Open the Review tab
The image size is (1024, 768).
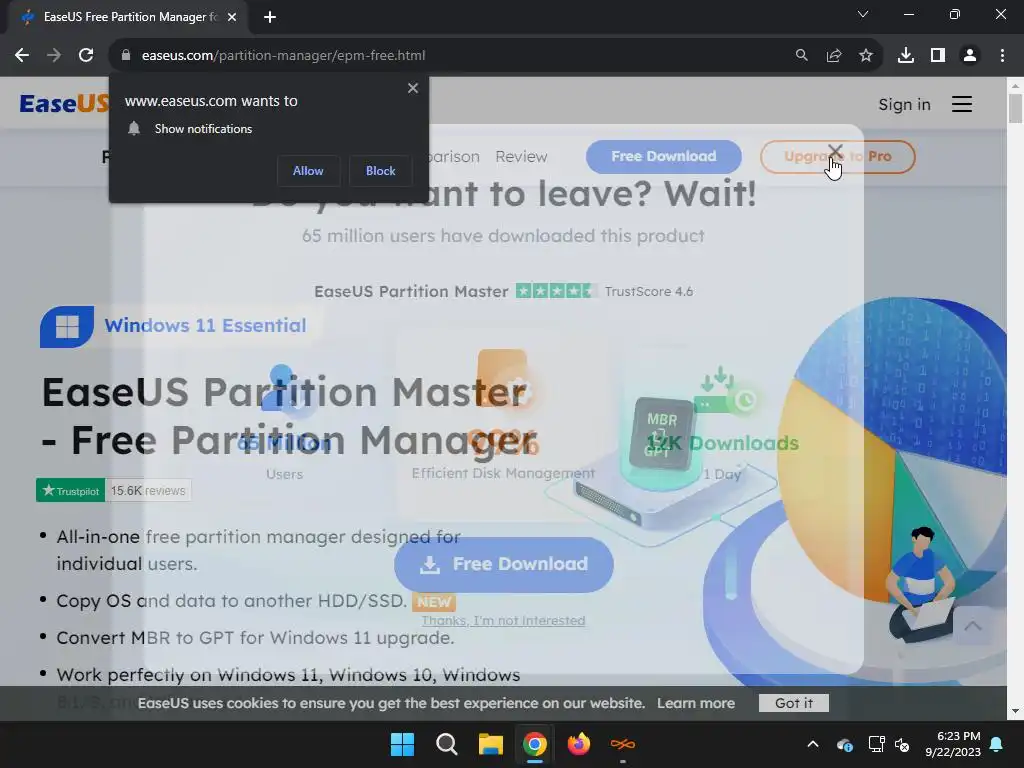click(x=521, y=157)
